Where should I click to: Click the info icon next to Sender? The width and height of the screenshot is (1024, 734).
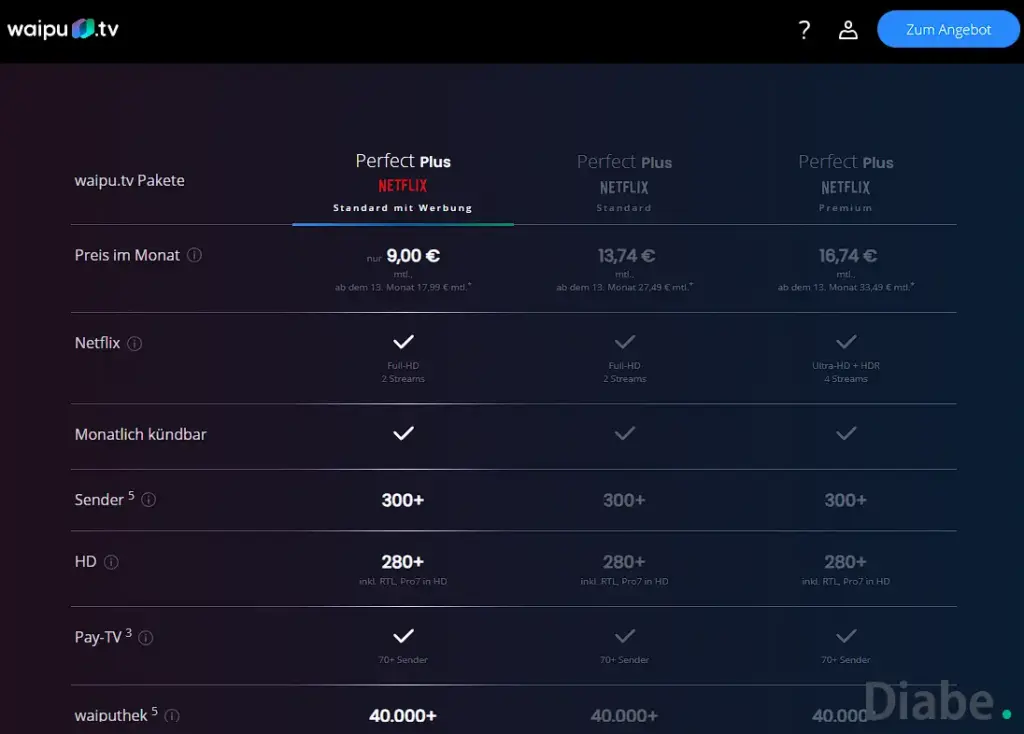click(x=147, y=499)
